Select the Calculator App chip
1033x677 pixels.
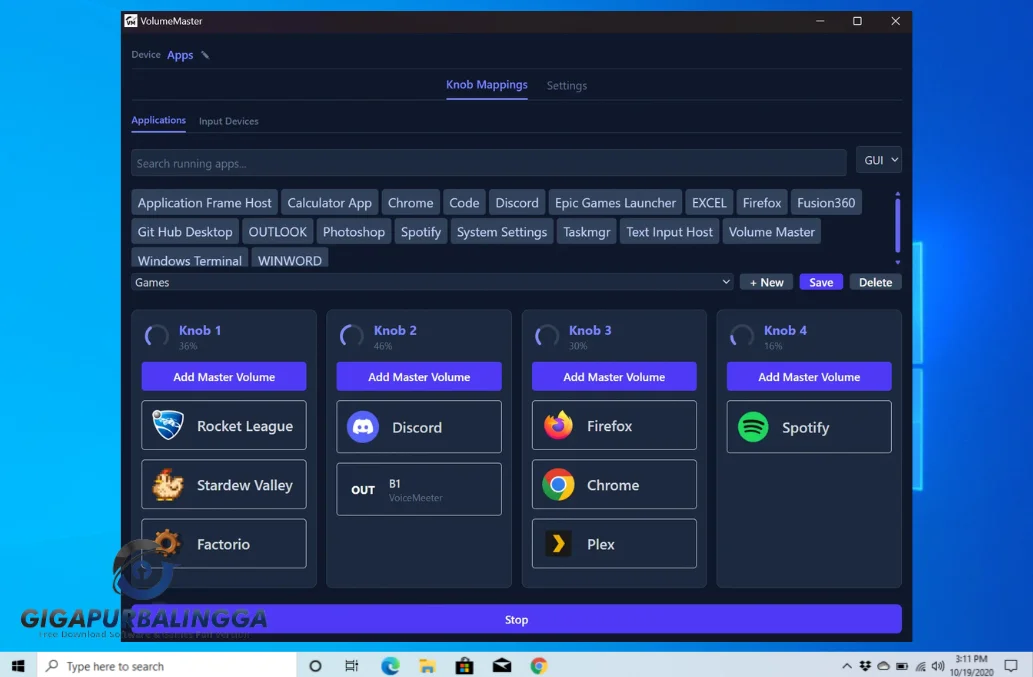(x=329, y=203)
